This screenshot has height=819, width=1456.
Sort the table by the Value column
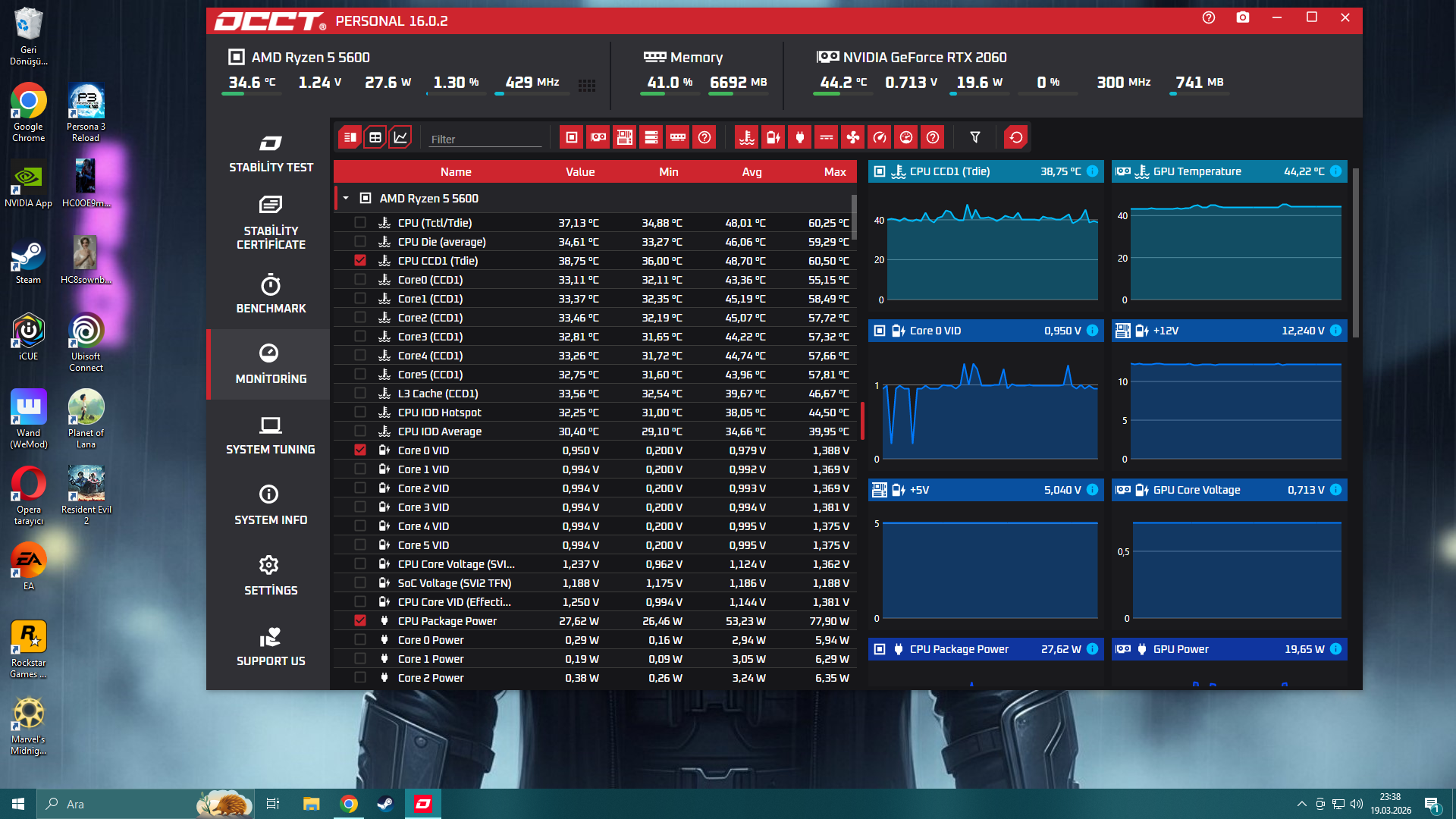(x=580, y=172)
